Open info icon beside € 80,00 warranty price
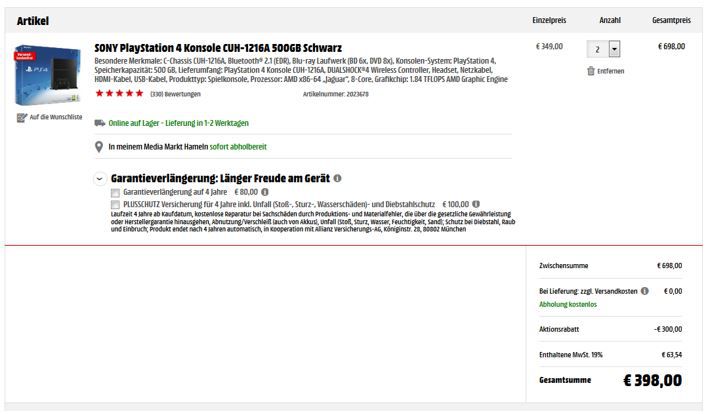 tap(265, 192)
